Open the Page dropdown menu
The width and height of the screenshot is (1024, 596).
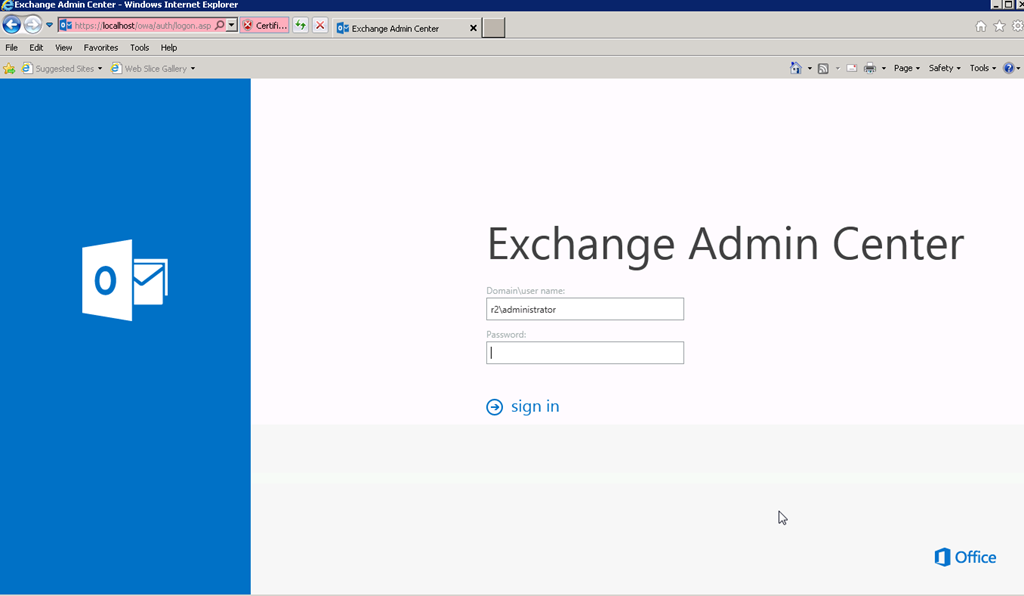pos(906,68)
